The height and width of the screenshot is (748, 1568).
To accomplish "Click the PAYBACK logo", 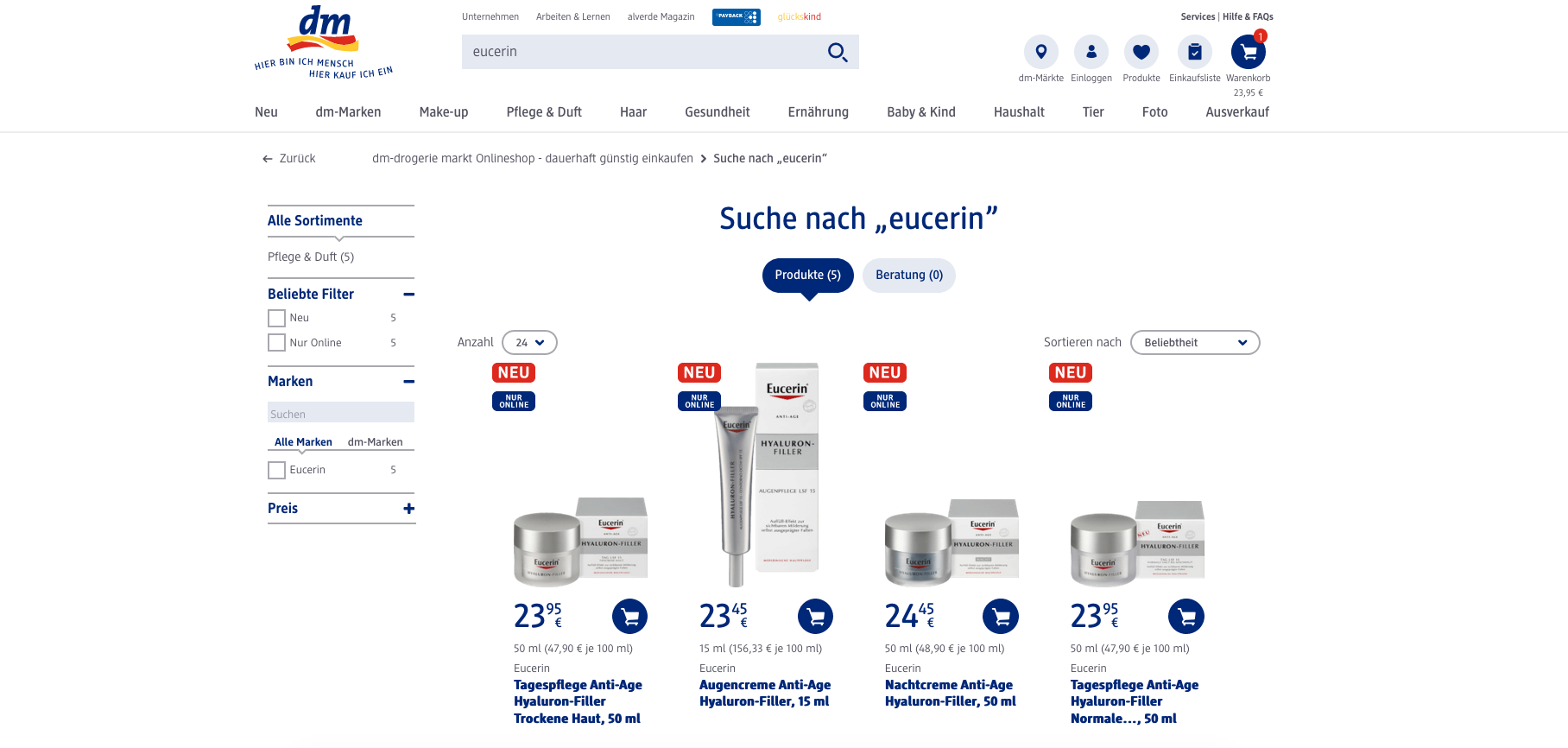I will [x=736, y=17].
